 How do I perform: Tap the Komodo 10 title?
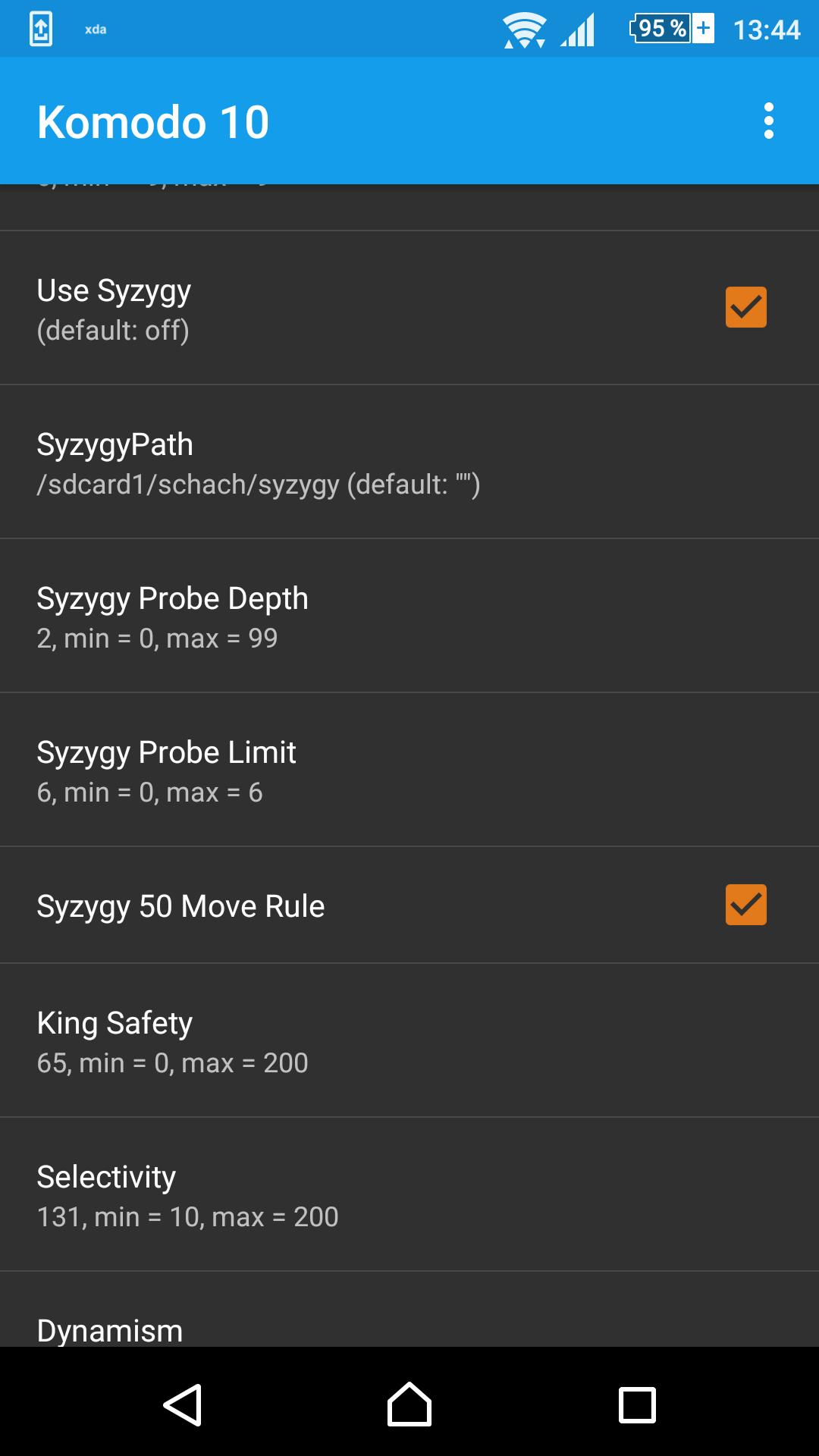[153, 121]
